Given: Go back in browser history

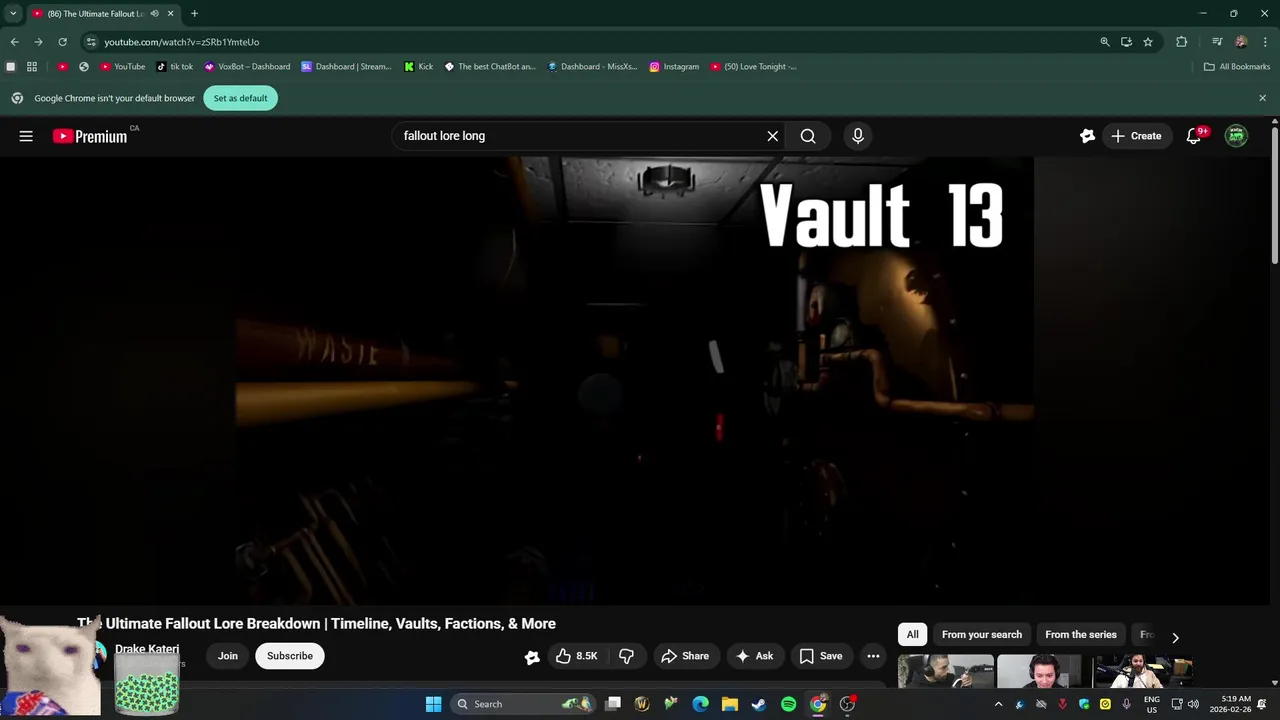Looking at the screenshot, I should pos(14,42).
